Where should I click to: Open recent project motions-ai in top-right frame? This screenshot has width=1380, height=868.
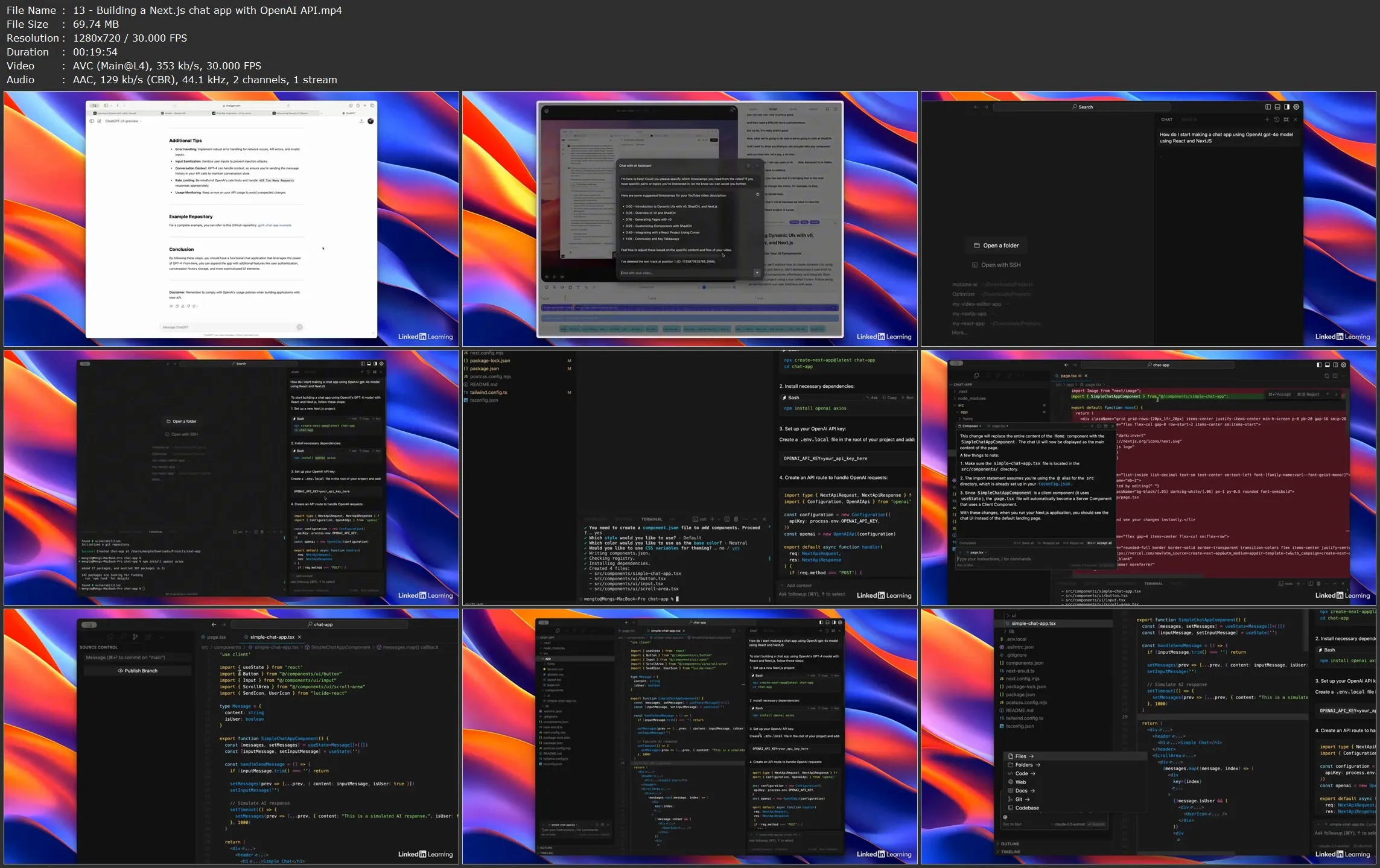(x=964, y=284)
